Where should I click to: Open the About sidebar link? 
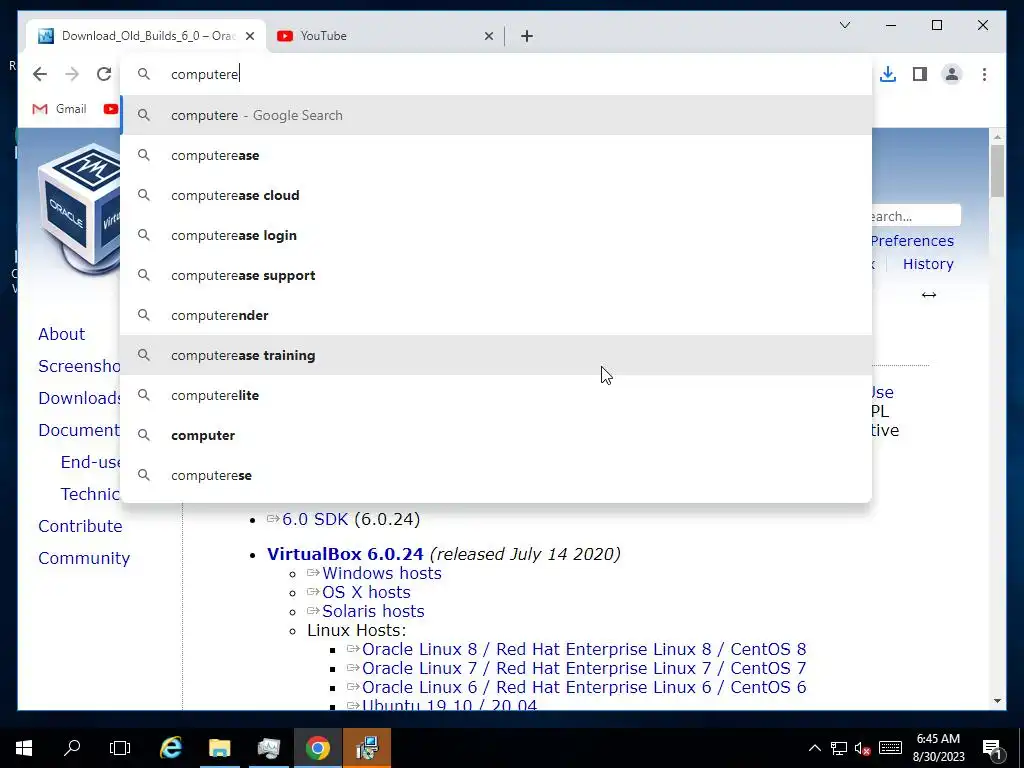(61, 334)
